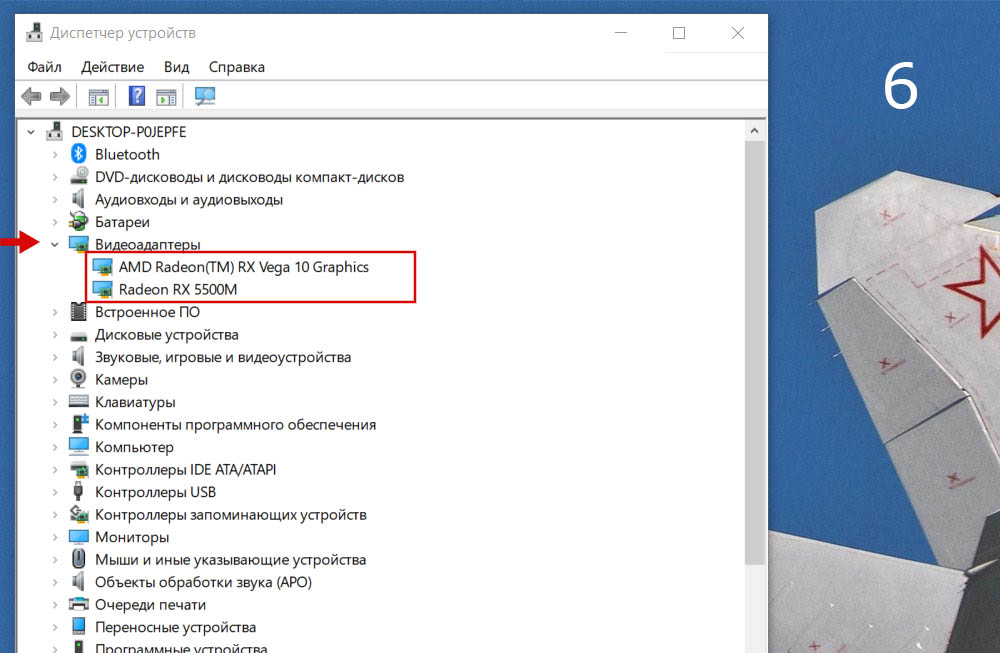The width and height of the screenshot is (1000, 653).
Task: Click the speaker icon beside Звуковые, игровые и видеоустройства
Action: [78, 356]
